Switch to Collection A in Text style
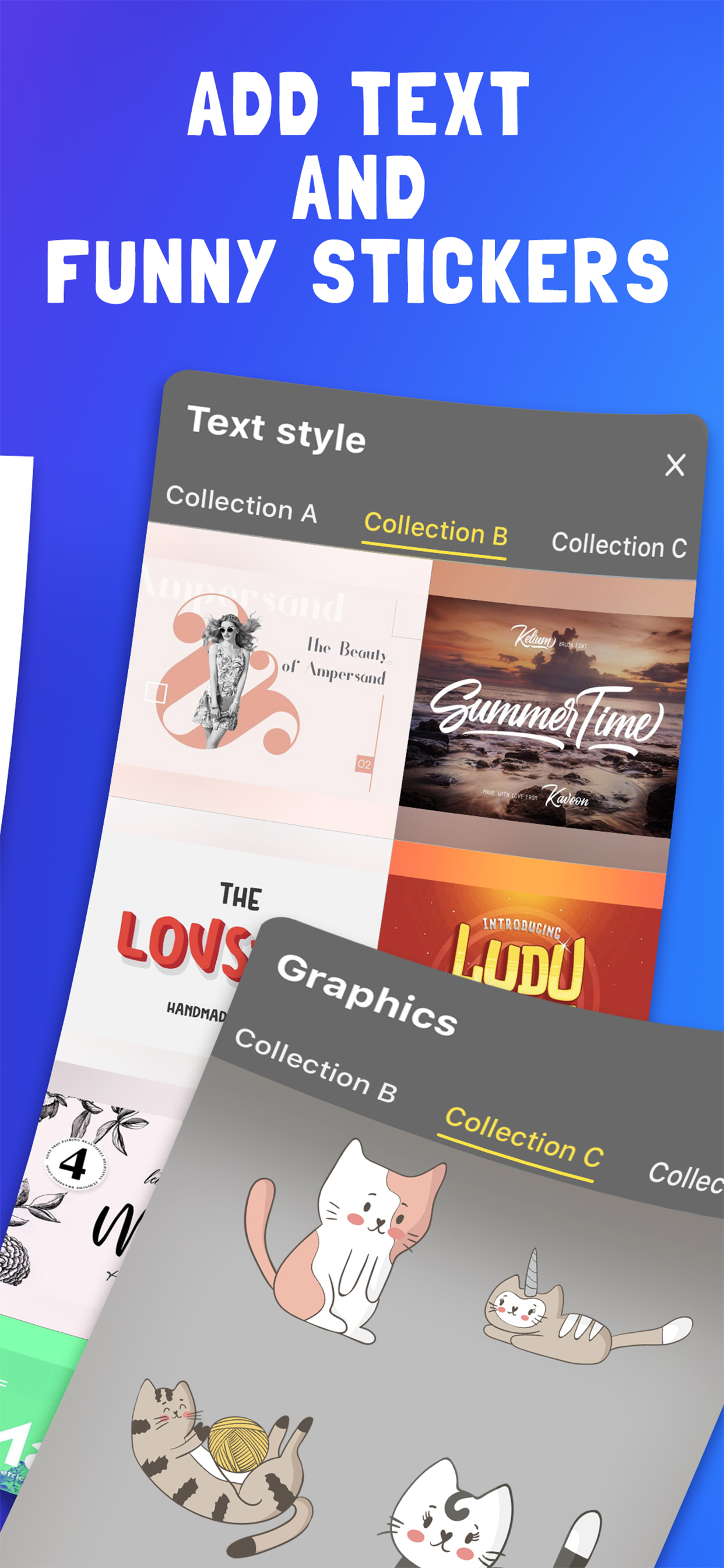The image size is (724, 1568). click(241, 505)
